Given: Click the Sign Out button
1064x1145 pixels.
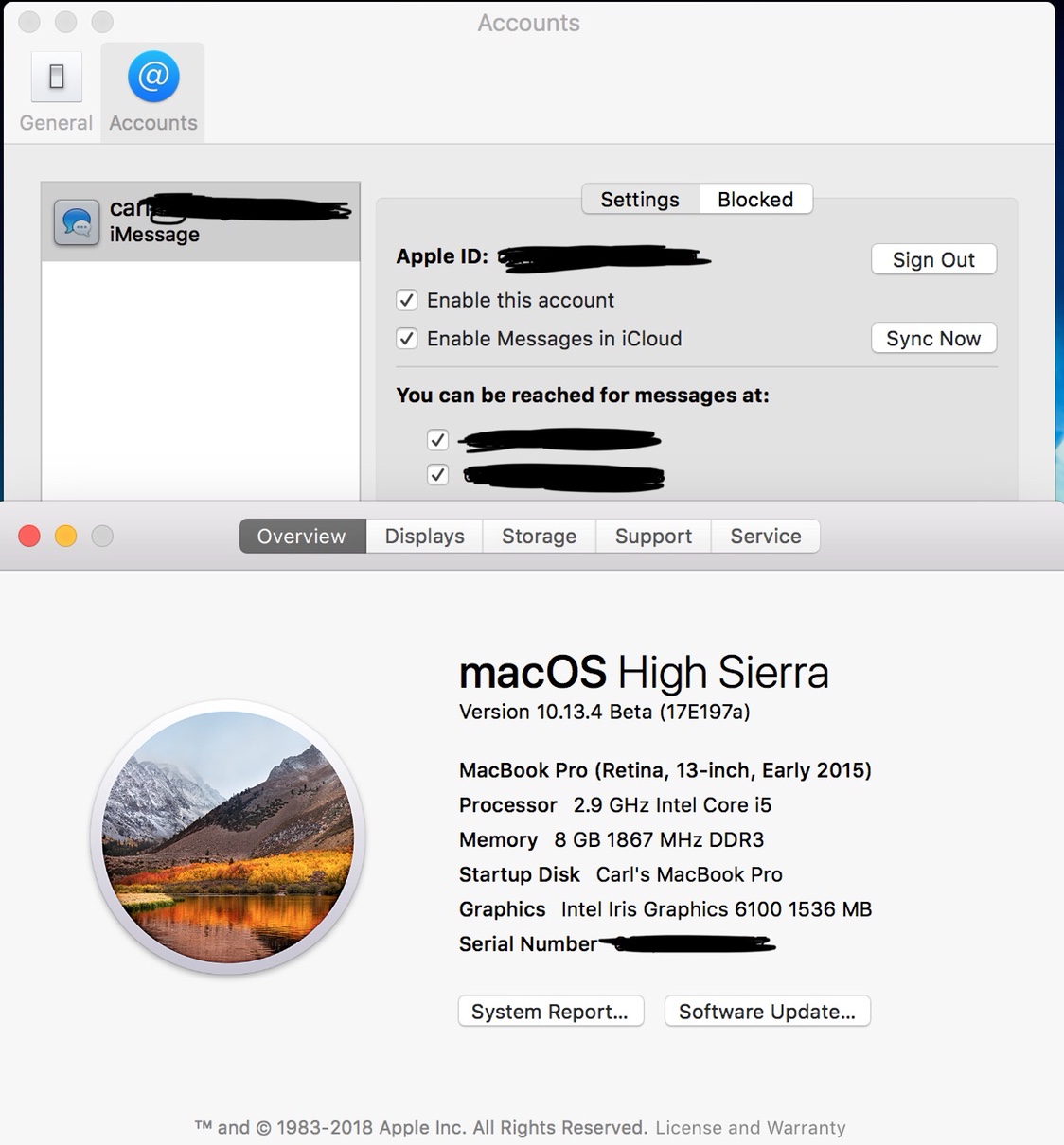Looking at the screenshot, I should (x=933, y=259).
